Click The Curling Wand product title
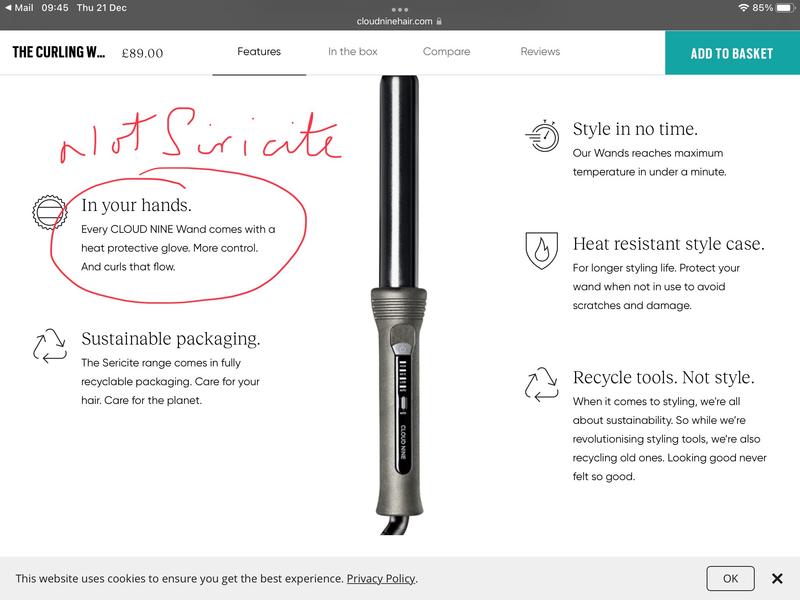Screen dimensions: 800x600 (x=58, y=53)
